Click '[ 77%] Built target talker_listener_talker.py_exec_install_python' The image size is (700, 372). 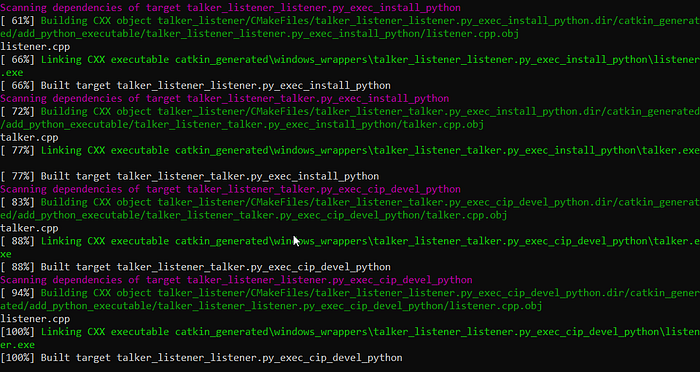190,176
